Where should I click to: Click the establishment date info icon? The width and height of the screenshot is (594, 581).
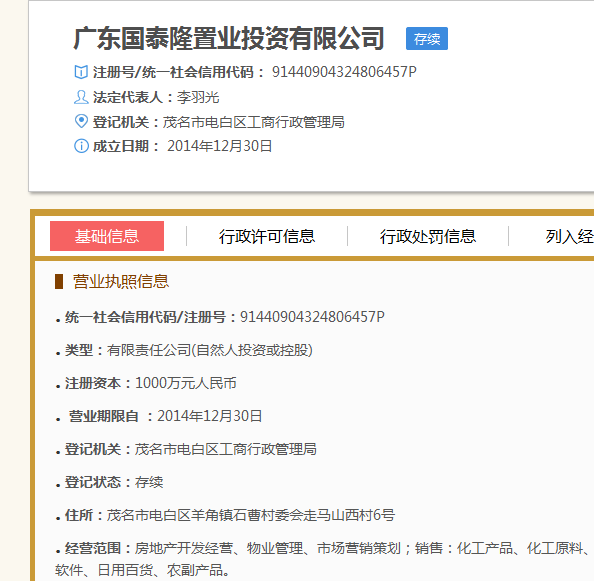(81, 146)
